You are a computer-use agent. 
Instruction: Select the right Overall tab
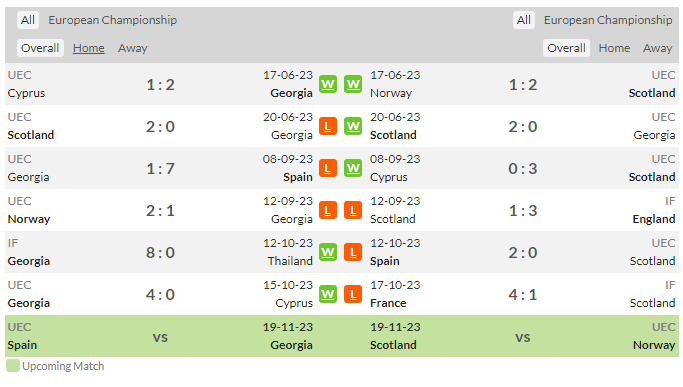[x=566, y=48]
